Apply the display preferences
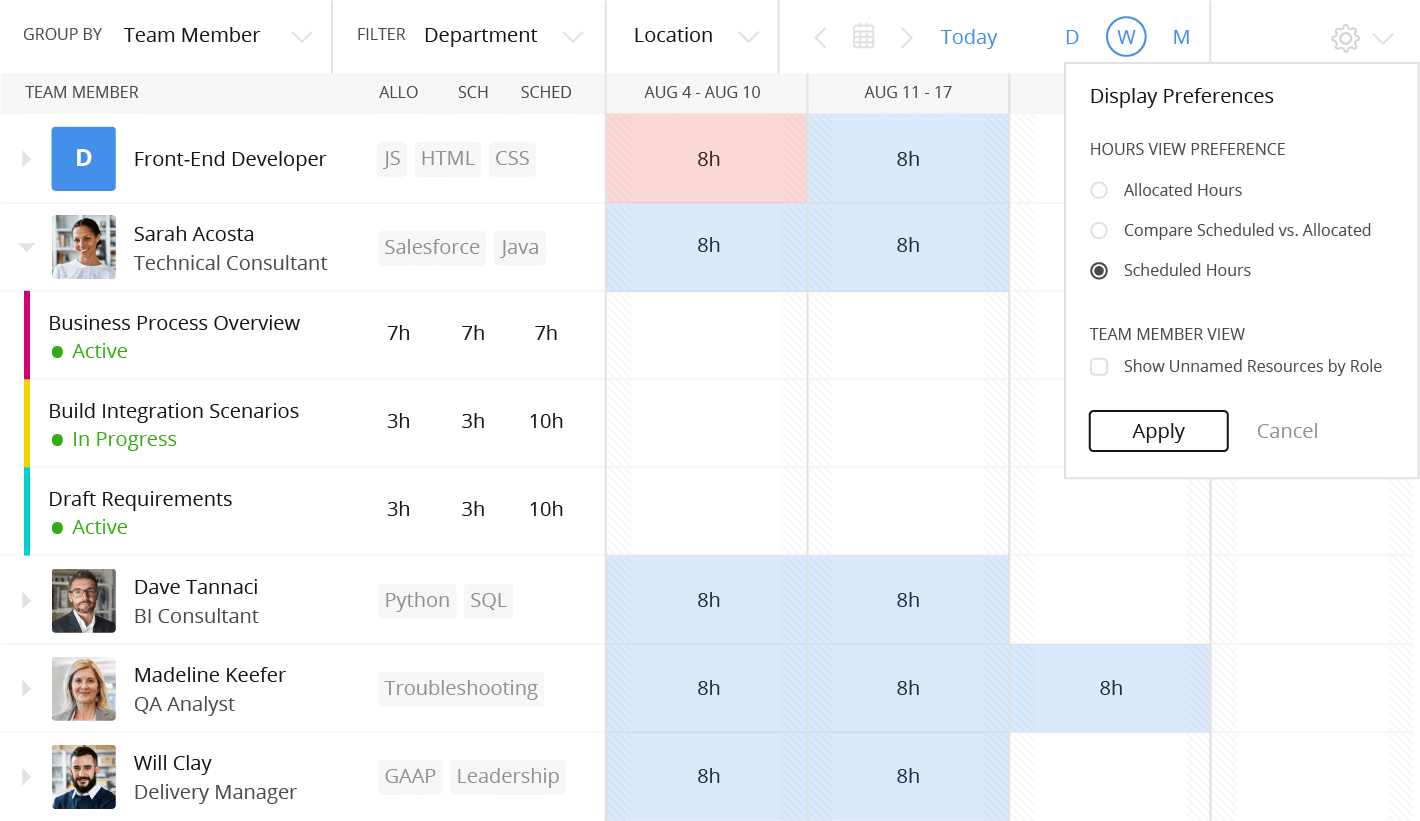 click(1158, 431)
